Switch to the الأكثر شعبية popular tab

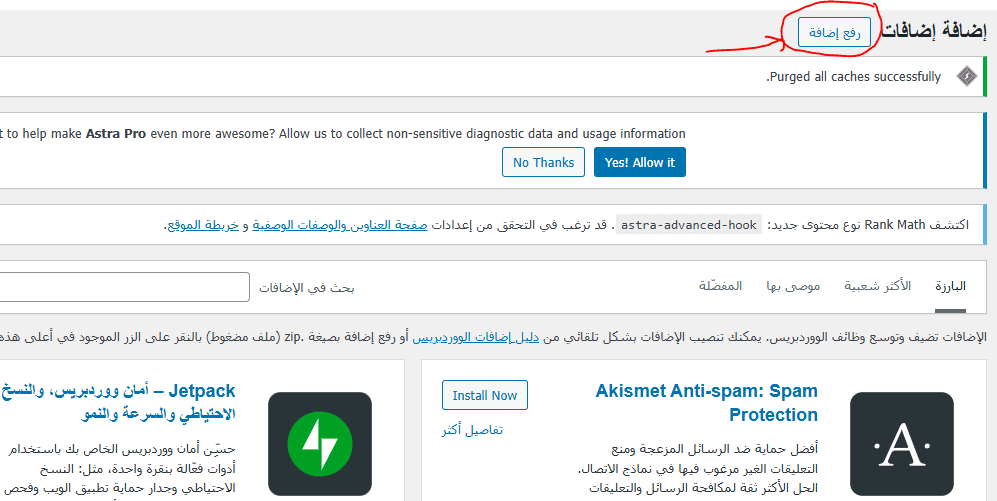(877, 286)
